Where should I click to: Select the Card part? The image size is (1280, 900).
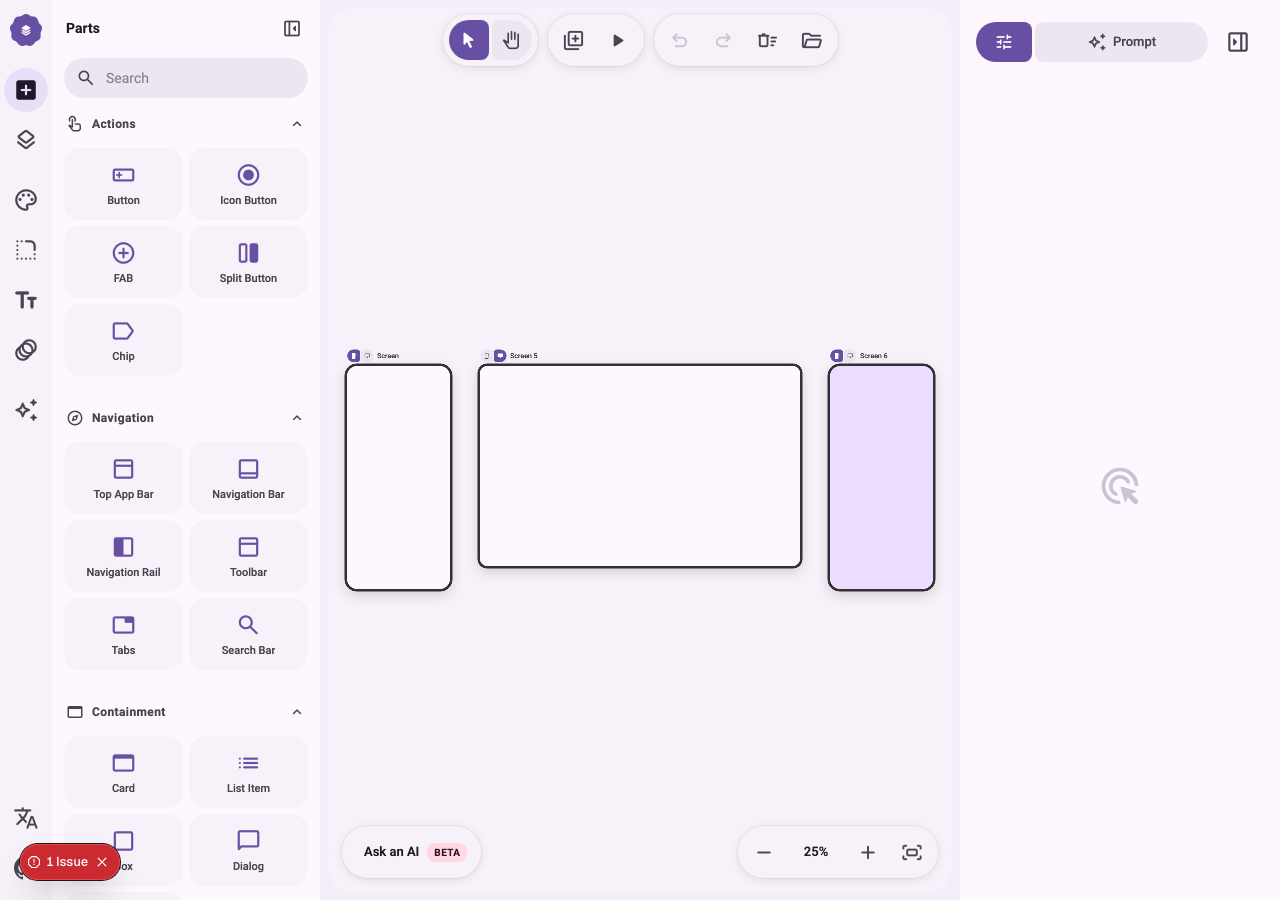pos(123,772)
